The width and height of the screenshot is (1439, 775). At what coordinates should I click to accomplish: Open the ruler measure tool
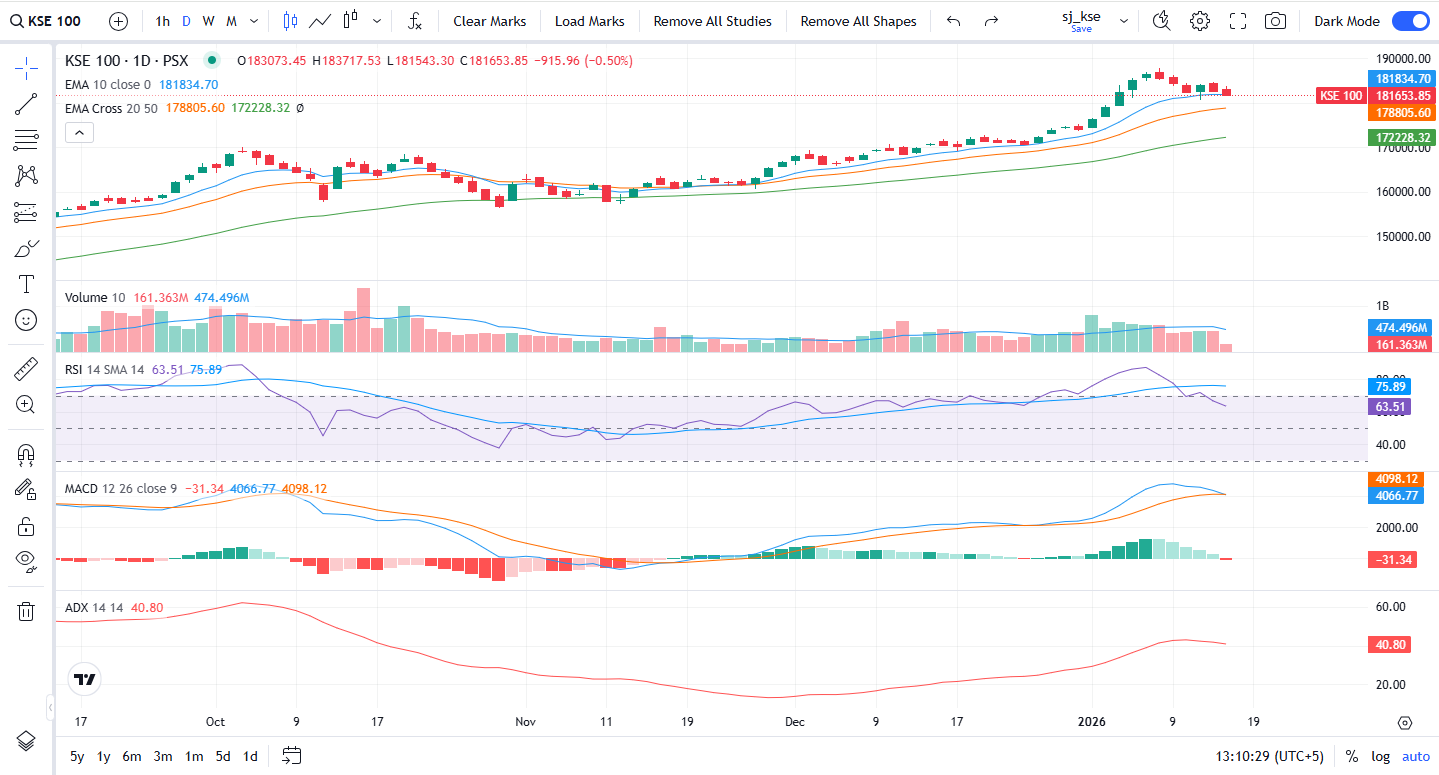(26, 369)
